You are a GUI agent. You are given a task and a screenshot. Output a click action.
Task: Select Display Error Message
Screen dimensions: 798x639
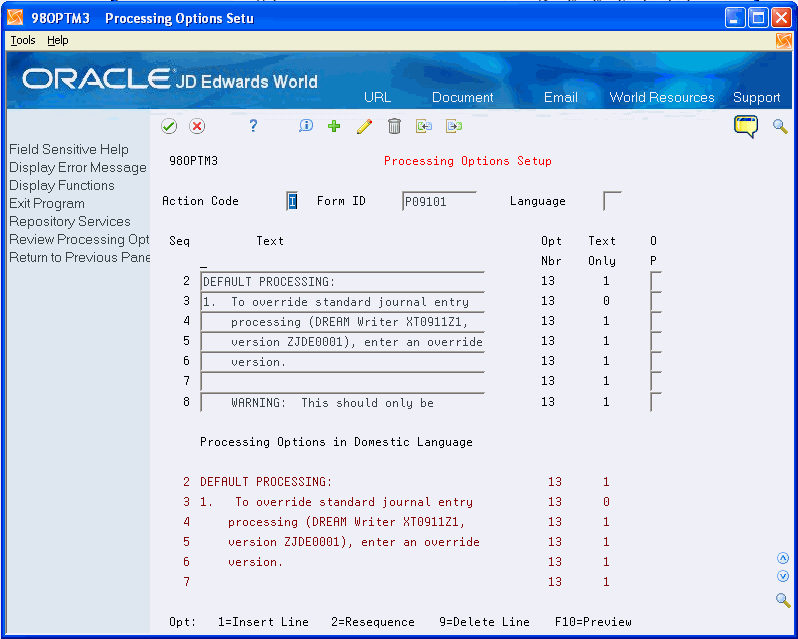pyautogui.click(x=78, y=167)
